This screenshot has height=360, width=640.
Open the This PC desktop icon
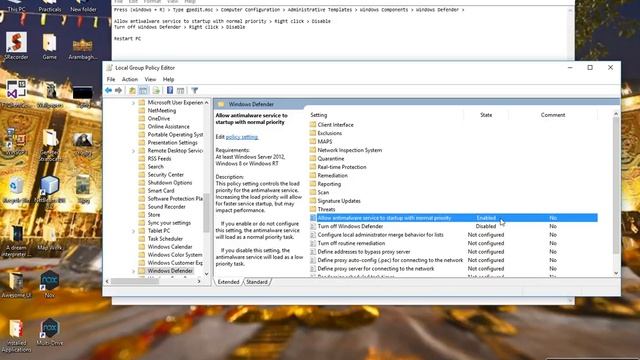coord(16,6)
